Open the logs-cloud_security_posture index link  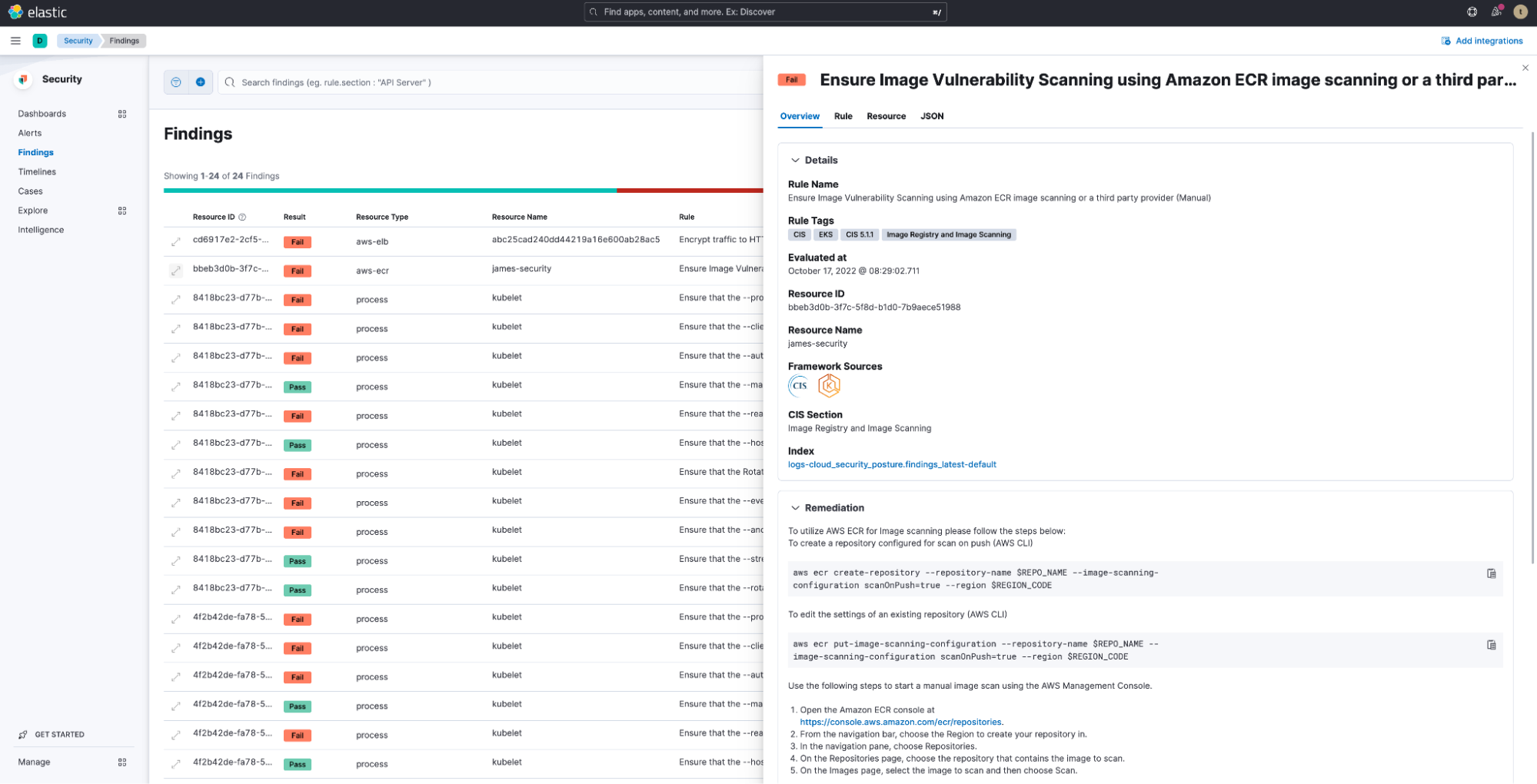(x=892, y=465)
